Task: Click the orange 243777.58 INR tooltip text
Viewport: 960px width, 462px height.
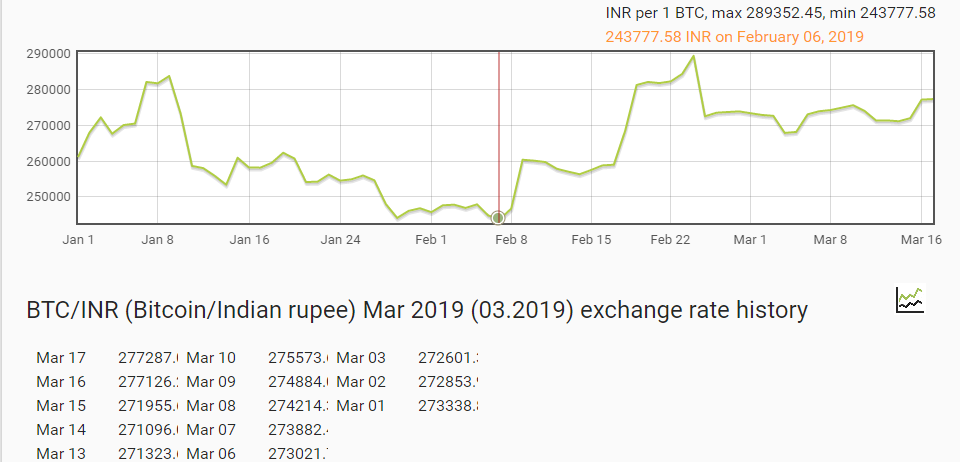Action: 735,37
